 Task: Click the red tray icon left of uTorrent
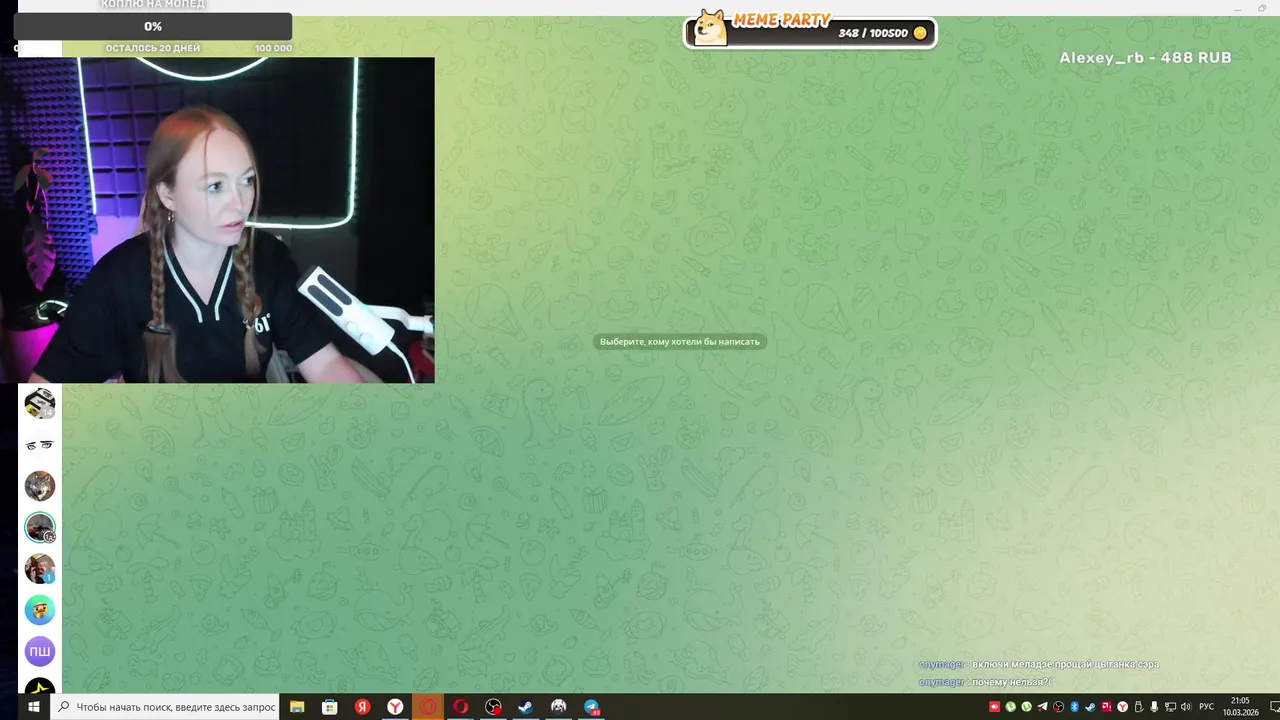coord(994,707)
